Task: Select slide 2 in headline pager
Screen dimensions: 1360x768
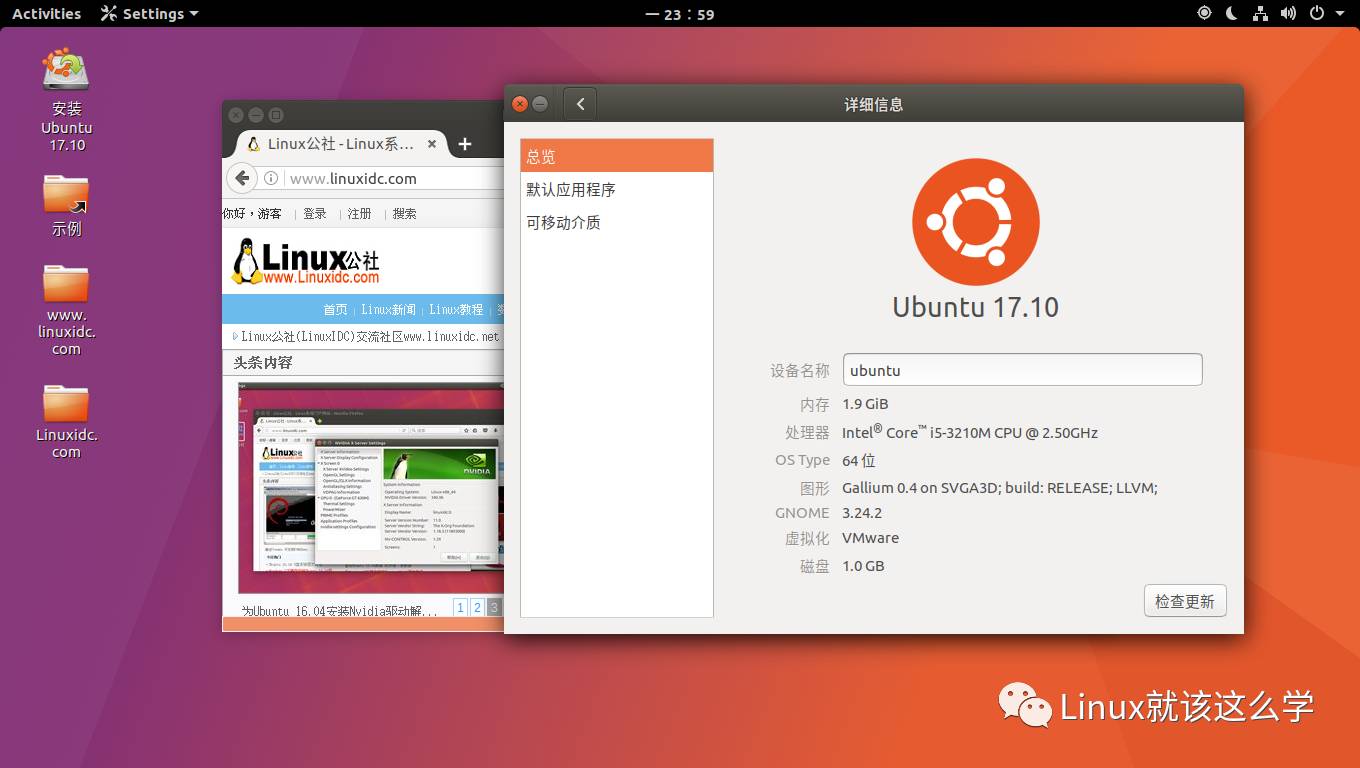Action: tap(477, 607)
